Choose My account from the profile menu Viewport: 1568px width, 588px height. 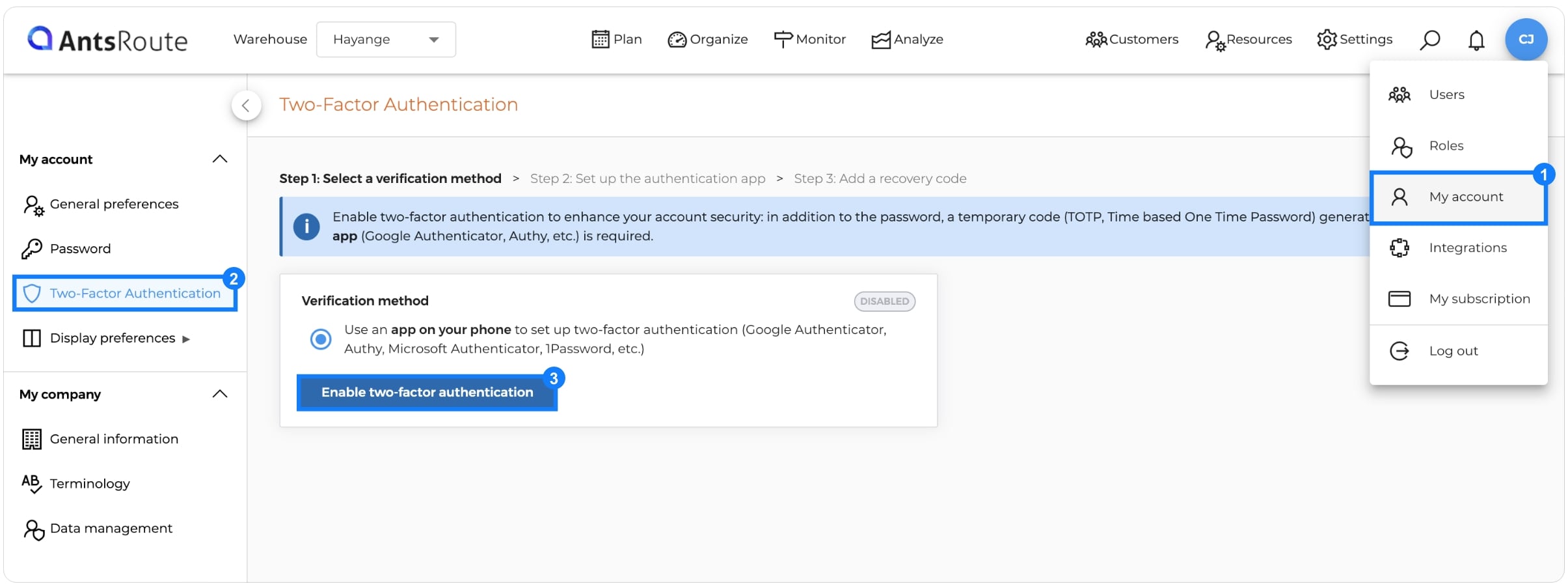(1458, 197)
